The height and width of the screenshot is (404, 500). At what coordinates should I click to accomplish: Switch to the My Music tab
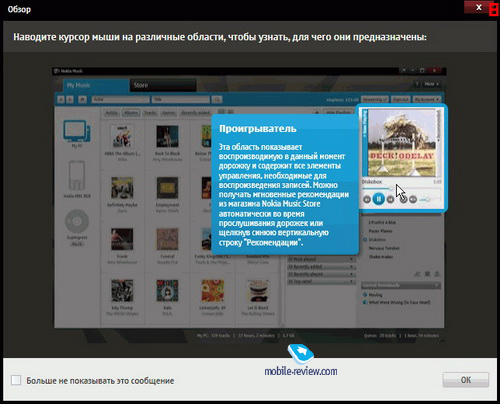click(96, 85)
